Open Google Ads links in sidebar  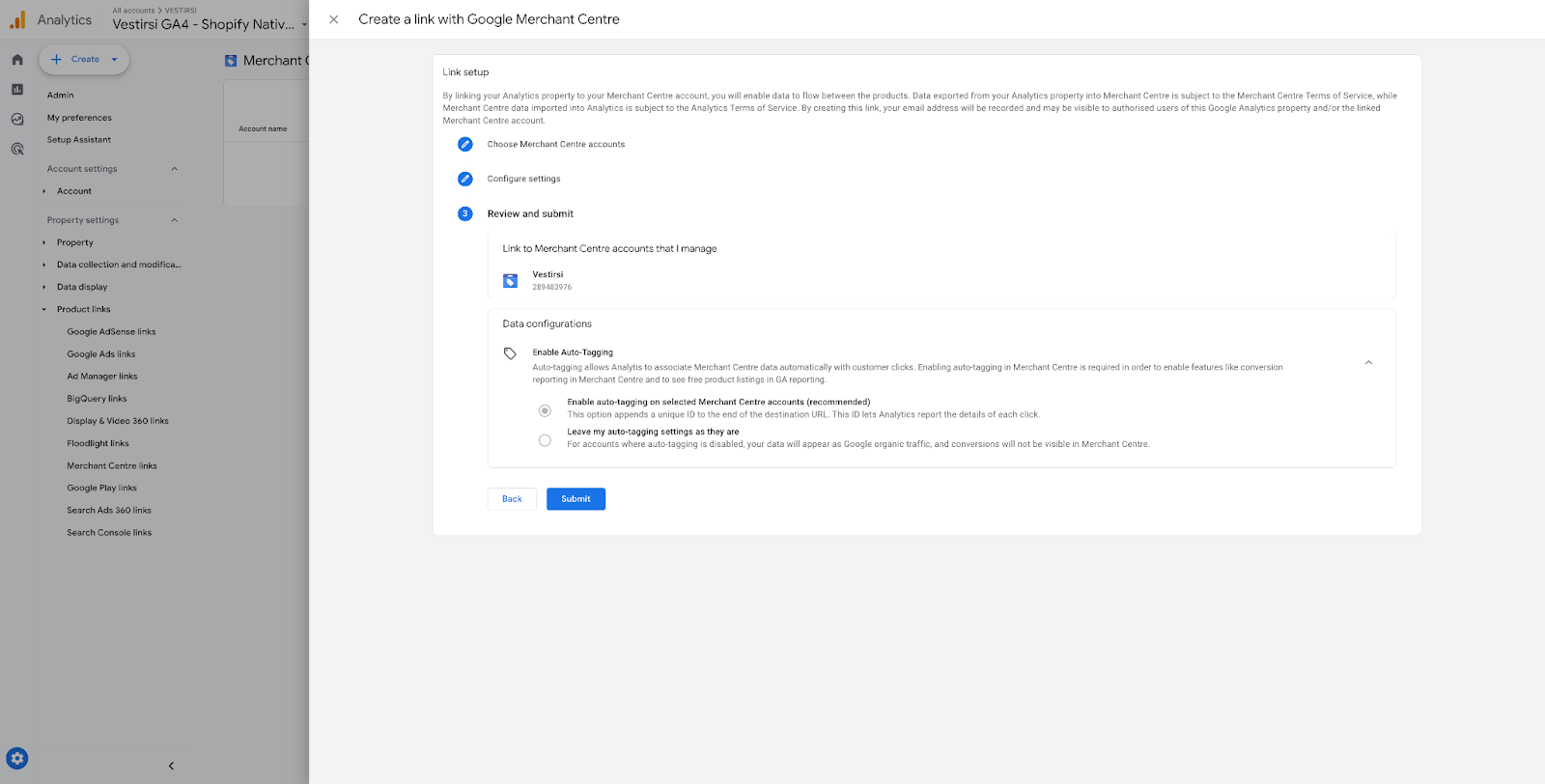click(x=101, y=354)
